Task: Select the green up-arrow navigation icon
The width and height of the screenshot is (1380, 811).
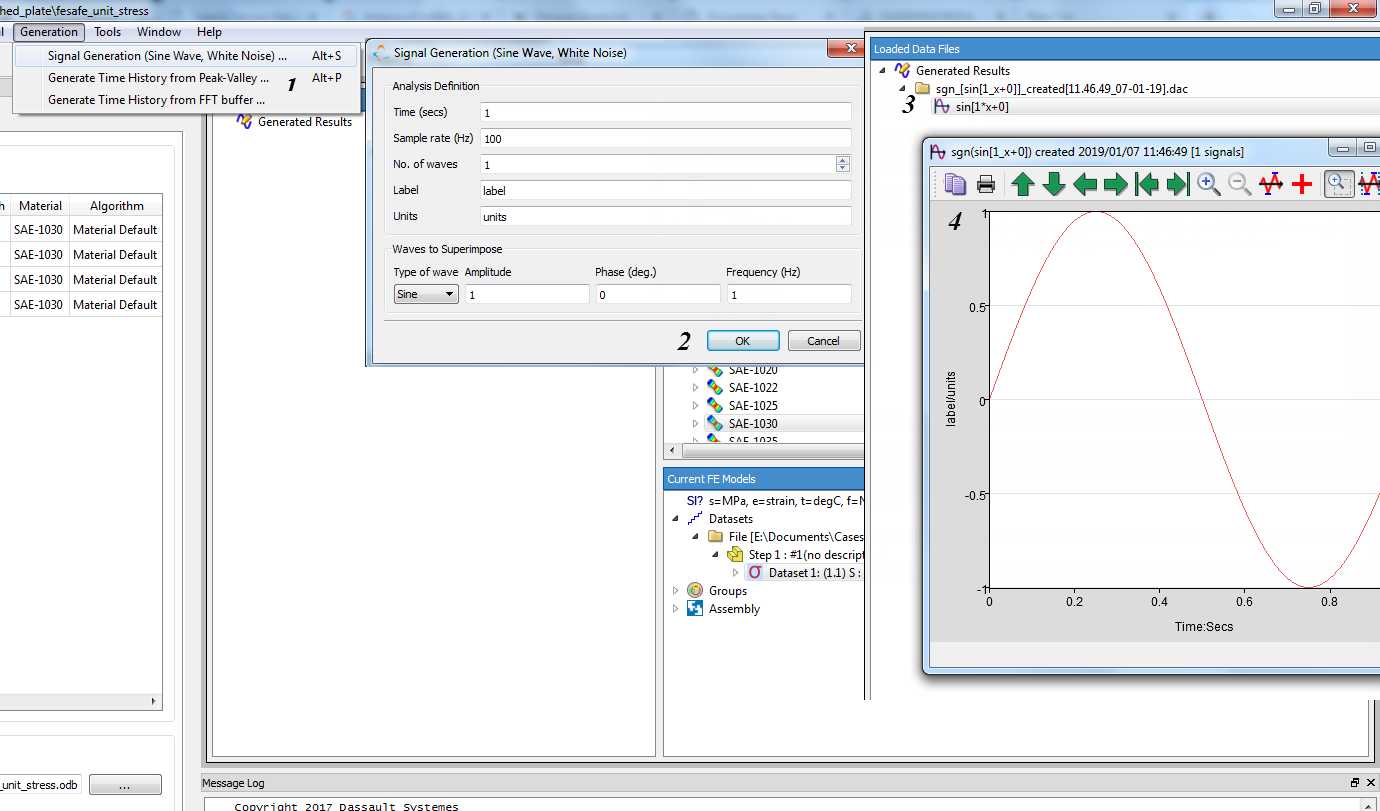Action: (1023, 184)
